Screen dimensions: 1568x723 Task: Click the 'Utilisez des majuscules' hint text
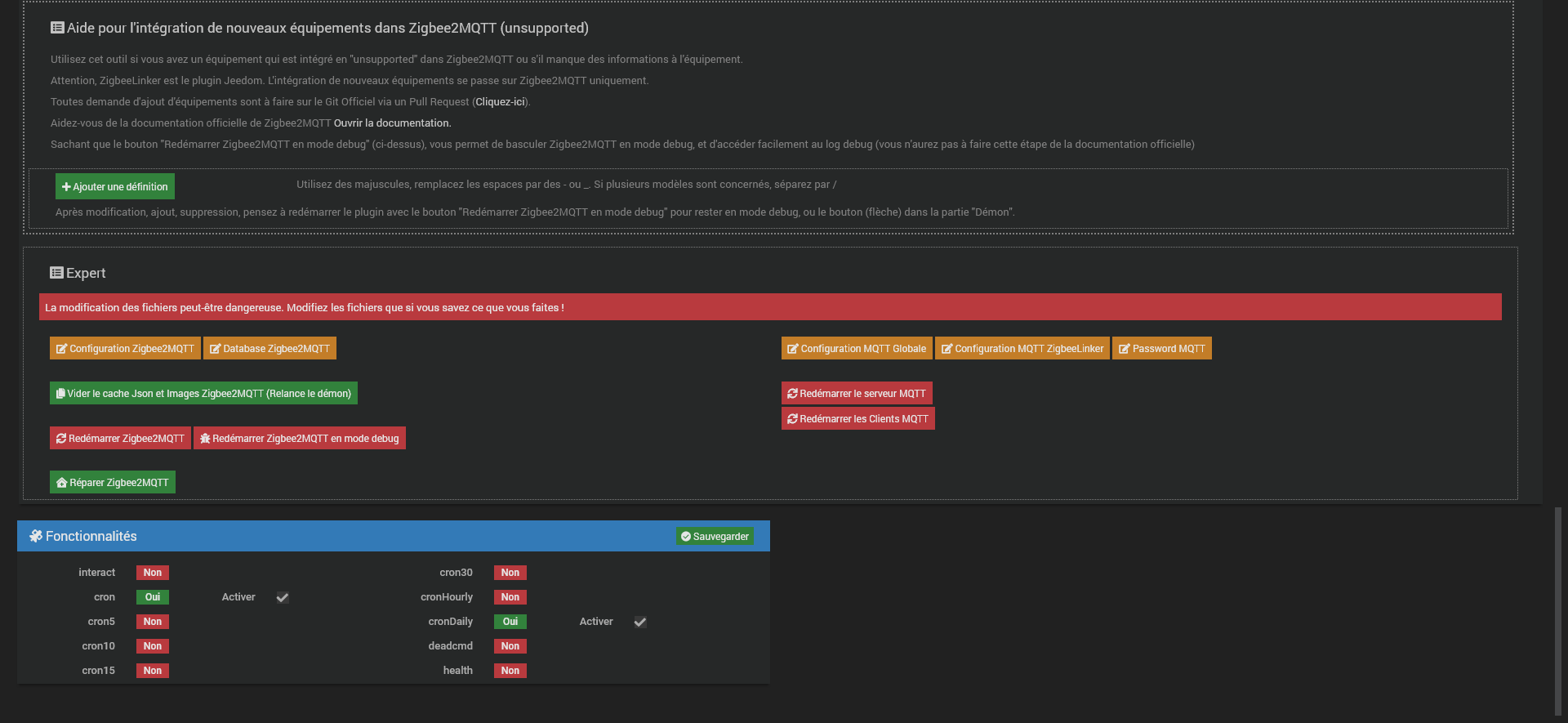pos(566,185)
